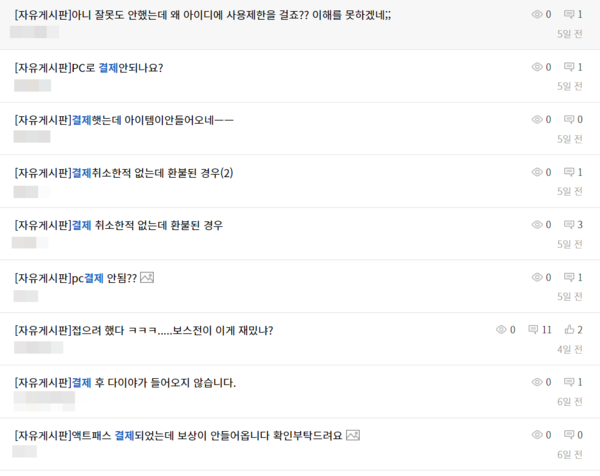Open post 'PC로 결제안되나요?'
This screenshot has width=600, height=476.
(x=89, y=68)
